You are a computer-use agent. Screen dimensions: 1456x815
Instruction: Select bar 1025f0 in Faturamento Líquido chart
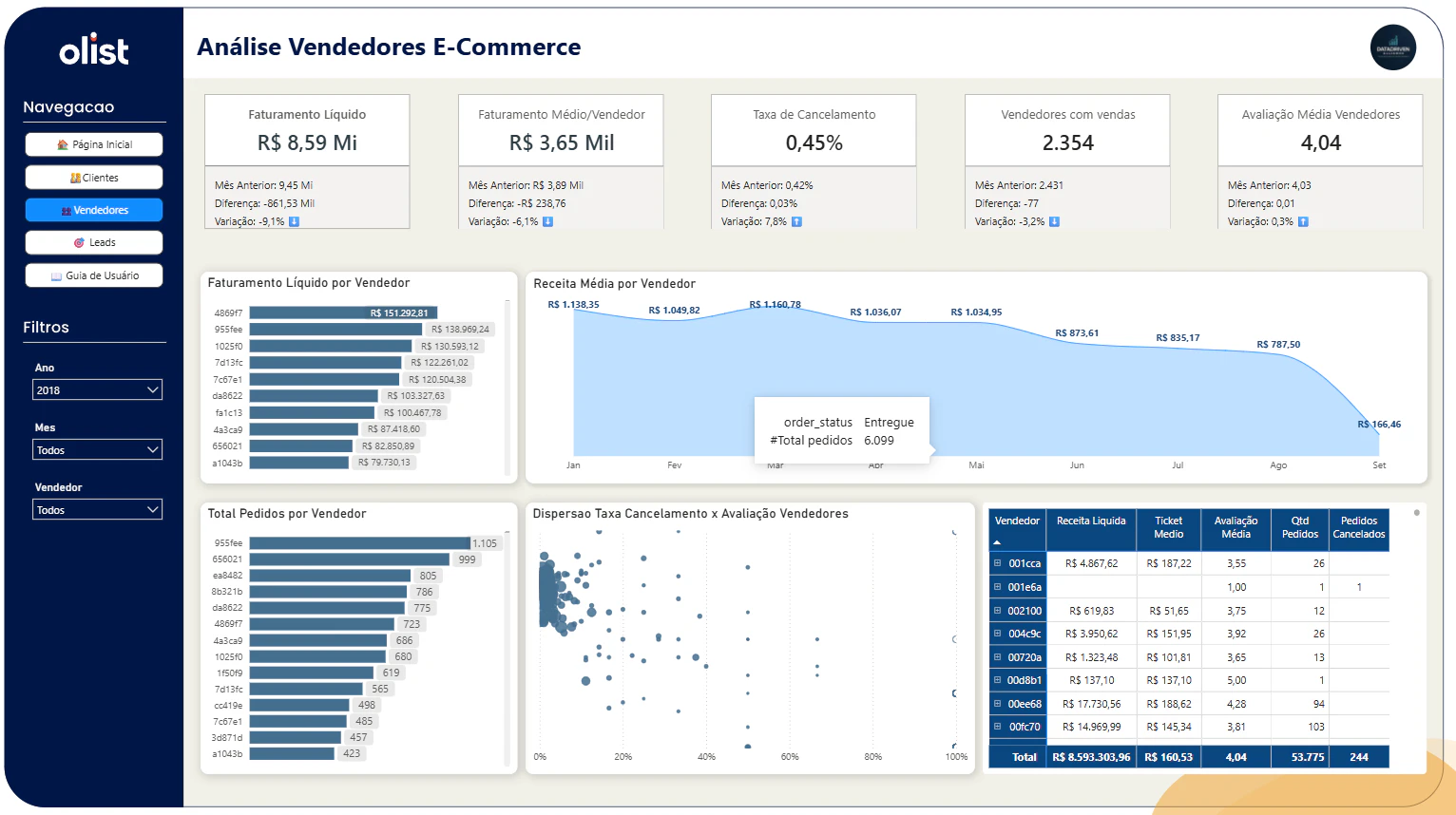click(x=331, y=346)
